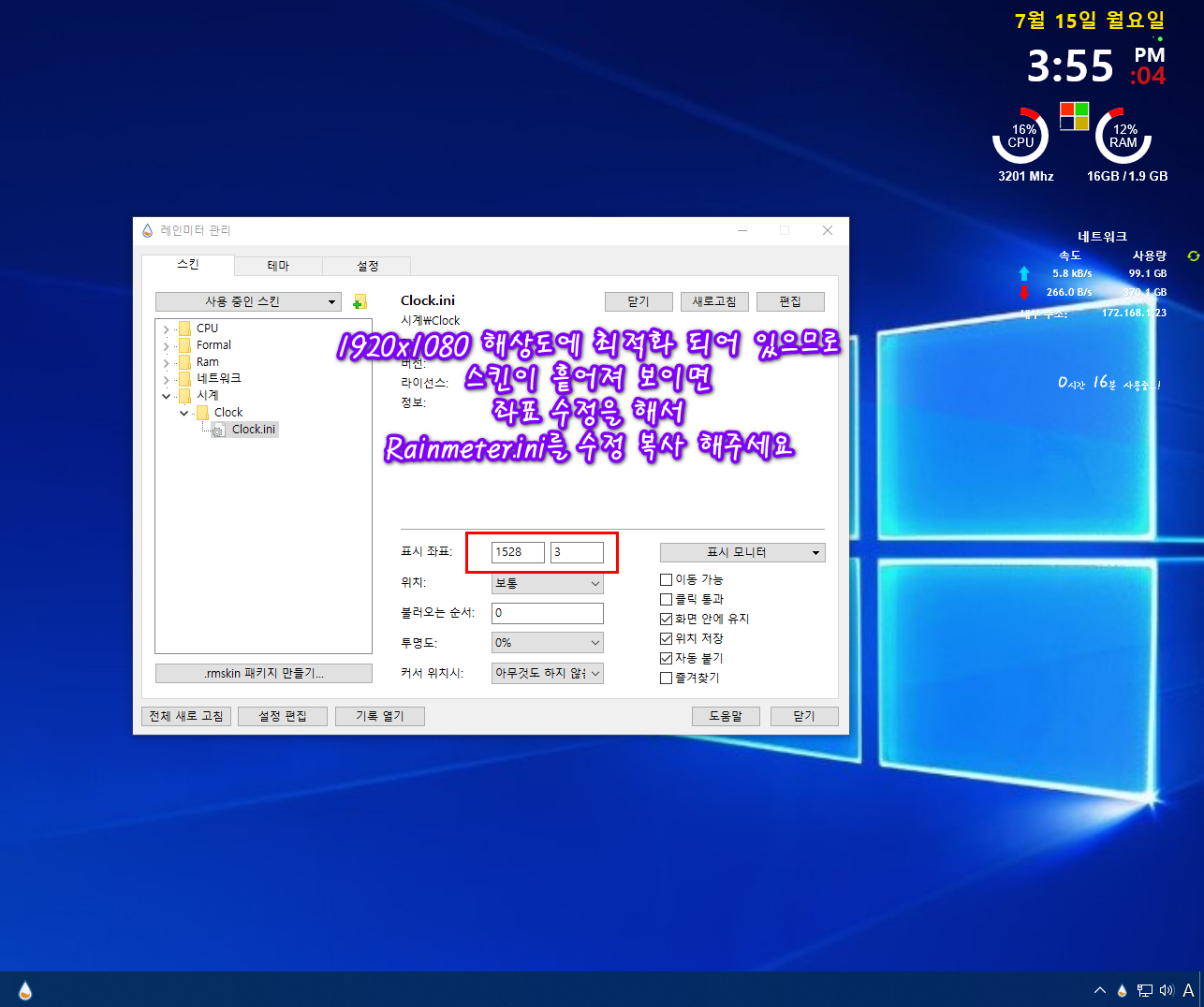Click the Clock.ini gear file icon

(x=219, y=430)
